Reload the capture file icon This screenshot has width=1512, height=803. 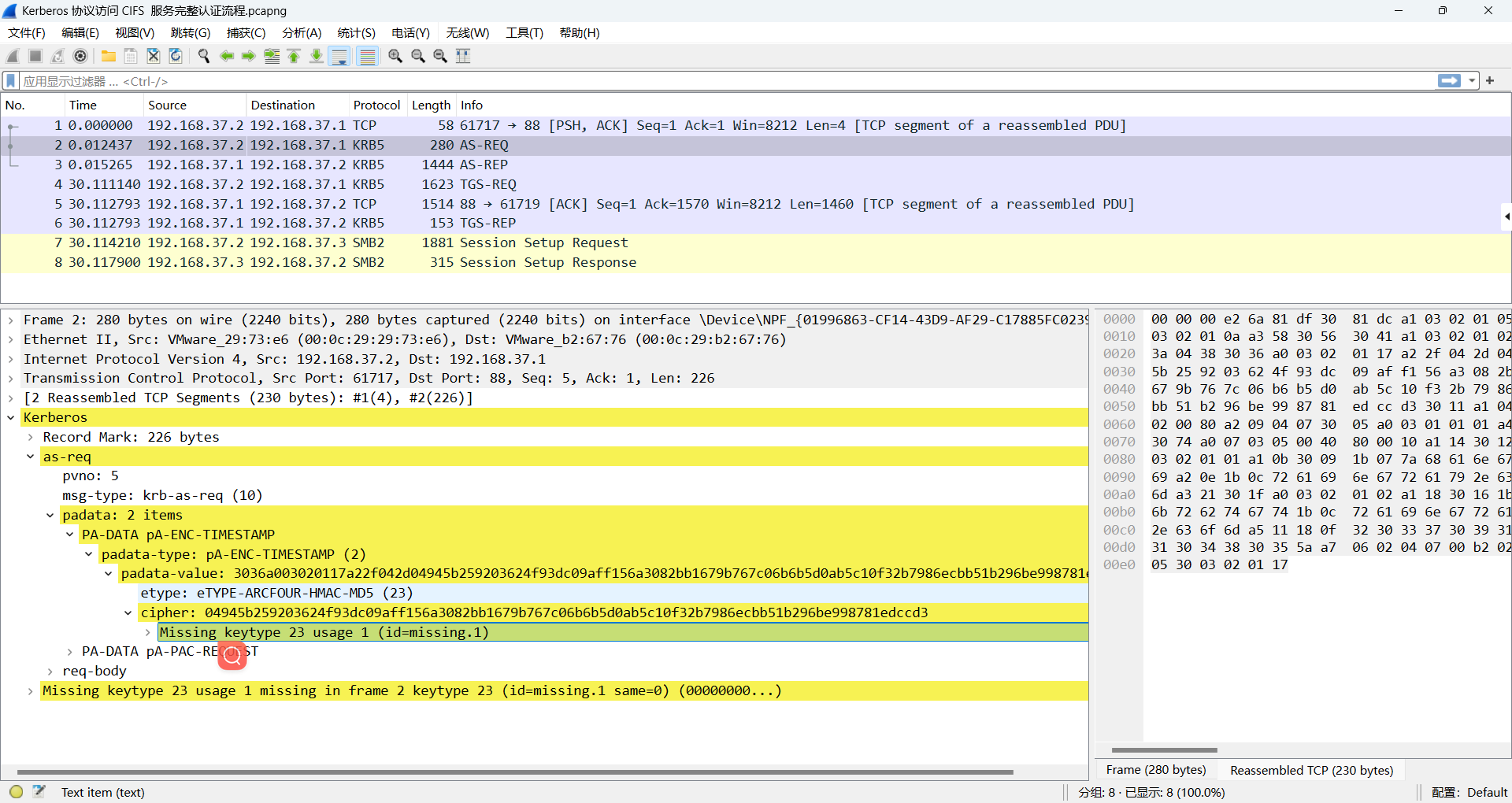(x=176, y=56)
